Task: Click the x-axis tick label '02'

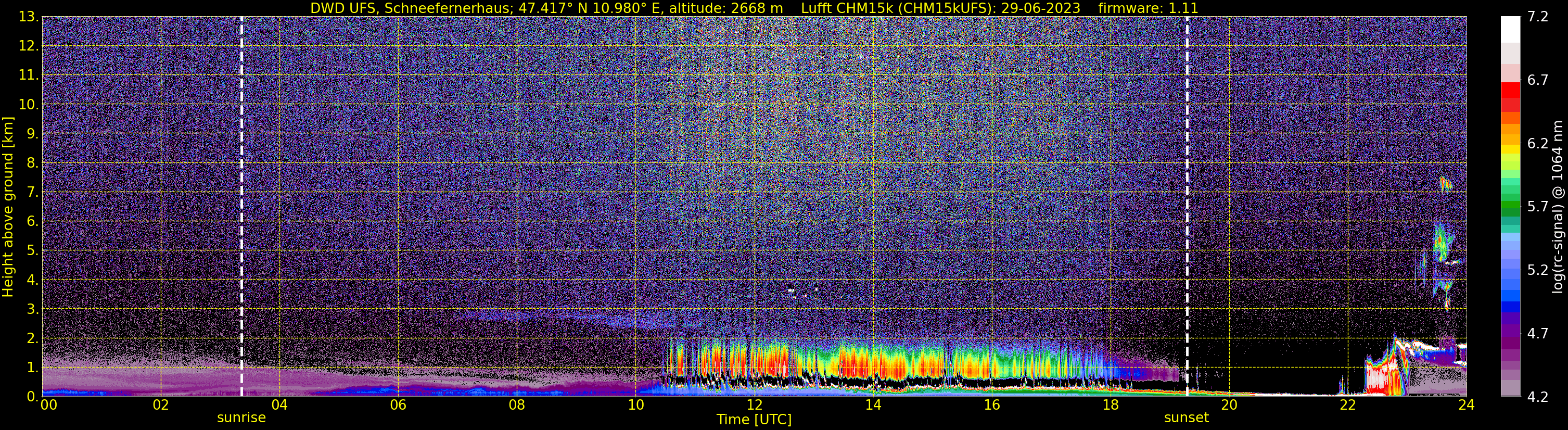Action: pos(161,405)
